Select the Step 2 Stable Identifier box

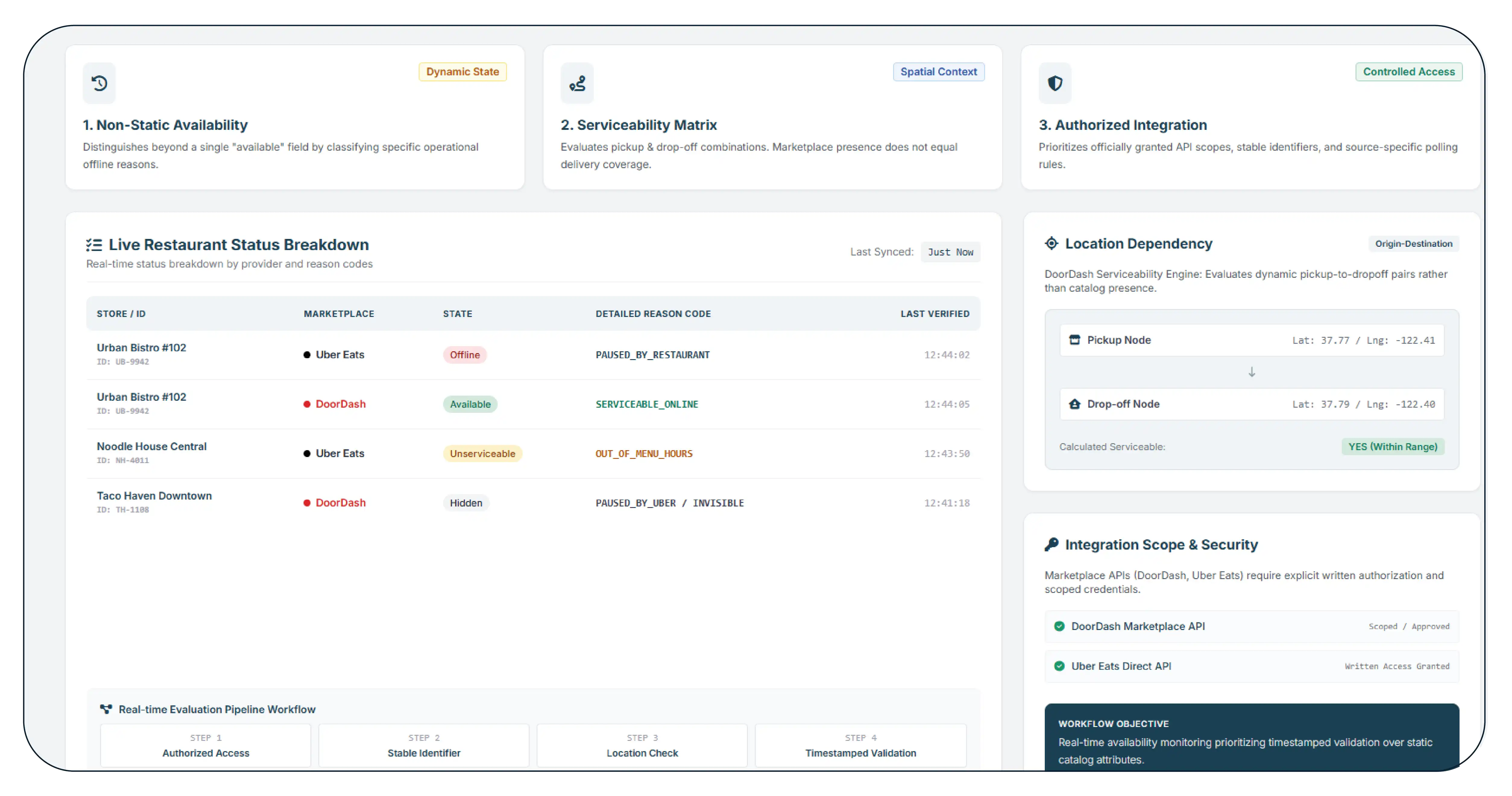point(424,745)
